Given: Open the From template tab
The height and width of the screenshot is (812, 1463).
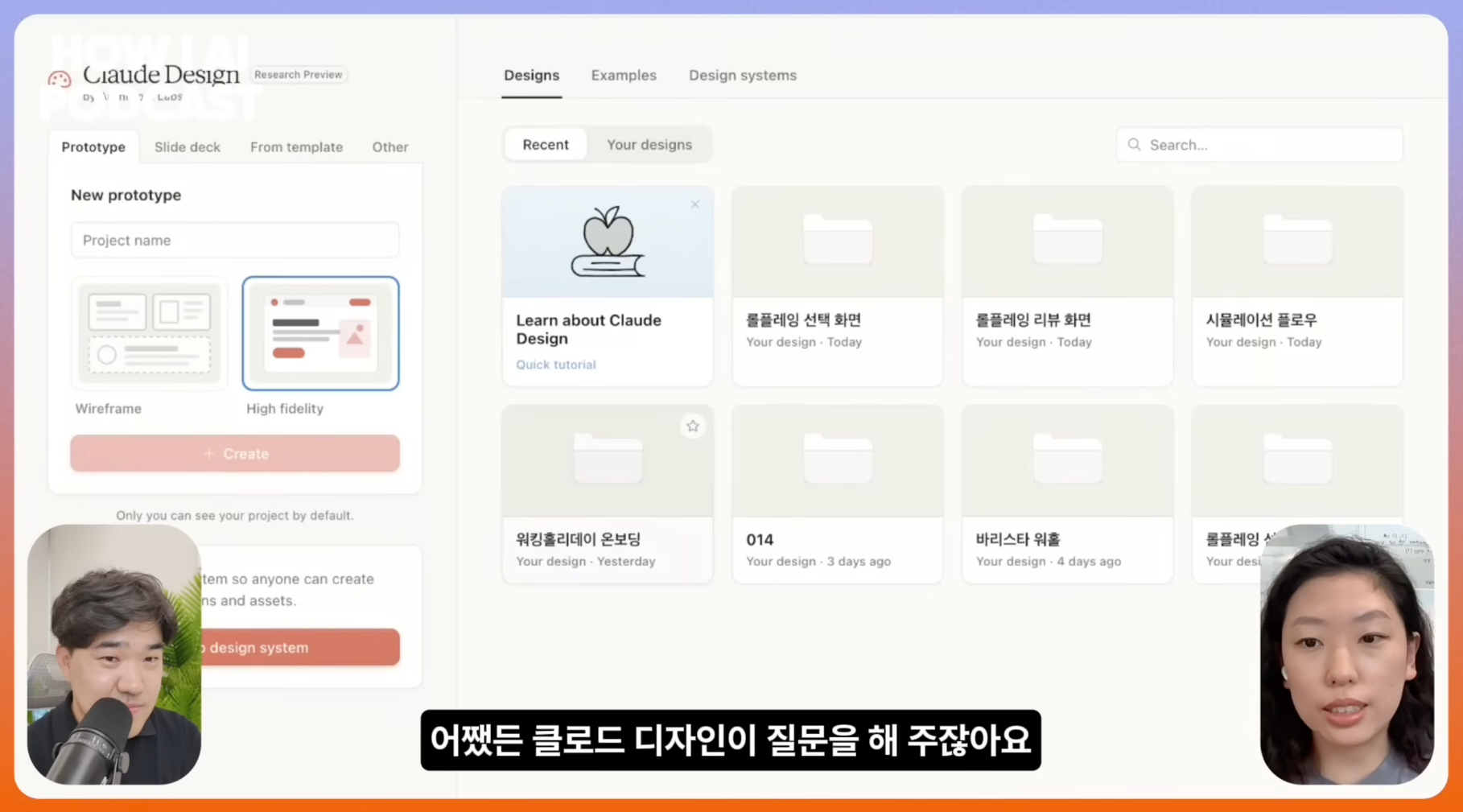Looking at the screenshot, I should pos(296,147).
